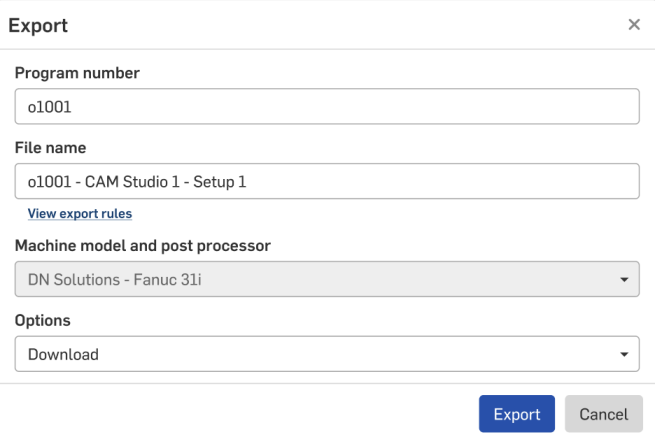Close the Export dialog with the X icon

tap(634, 25)
